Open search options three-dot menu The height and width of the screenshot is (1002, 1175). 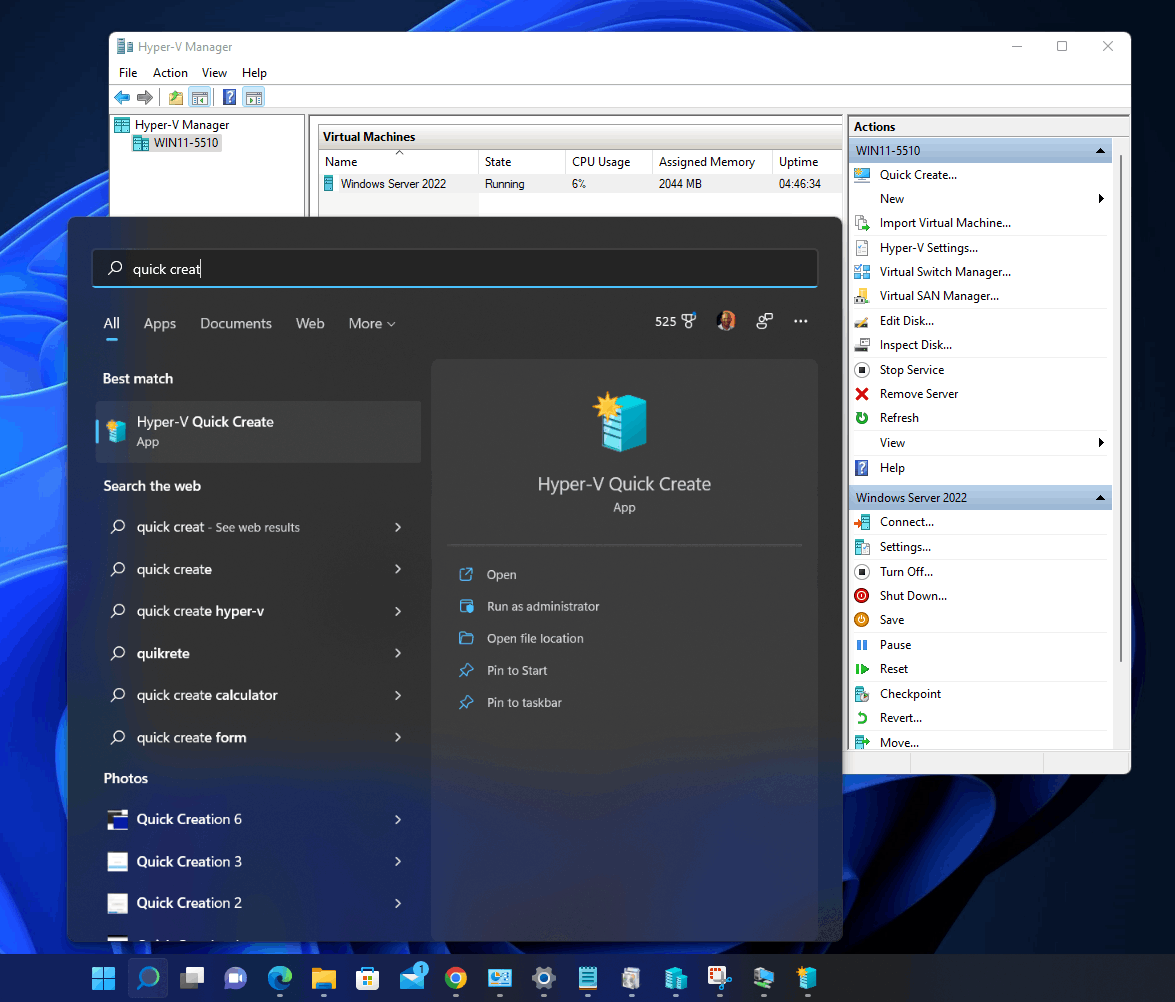click(x=800, y=321)
